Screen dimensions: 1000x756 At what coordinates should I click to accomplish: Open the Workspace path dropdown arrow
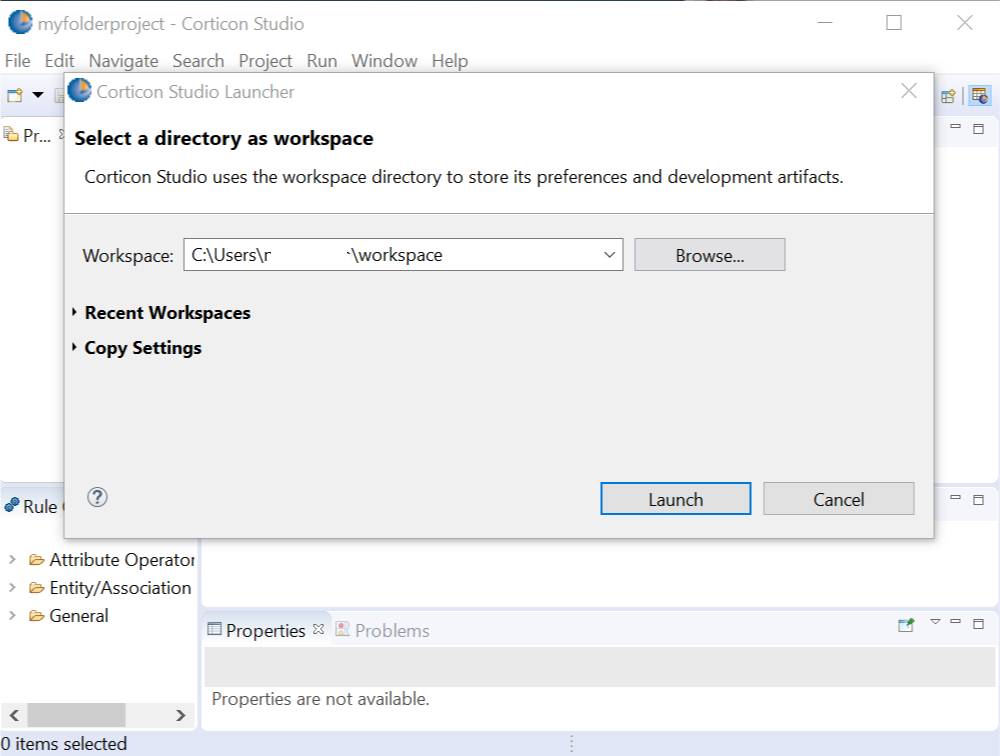coord(609,255)
